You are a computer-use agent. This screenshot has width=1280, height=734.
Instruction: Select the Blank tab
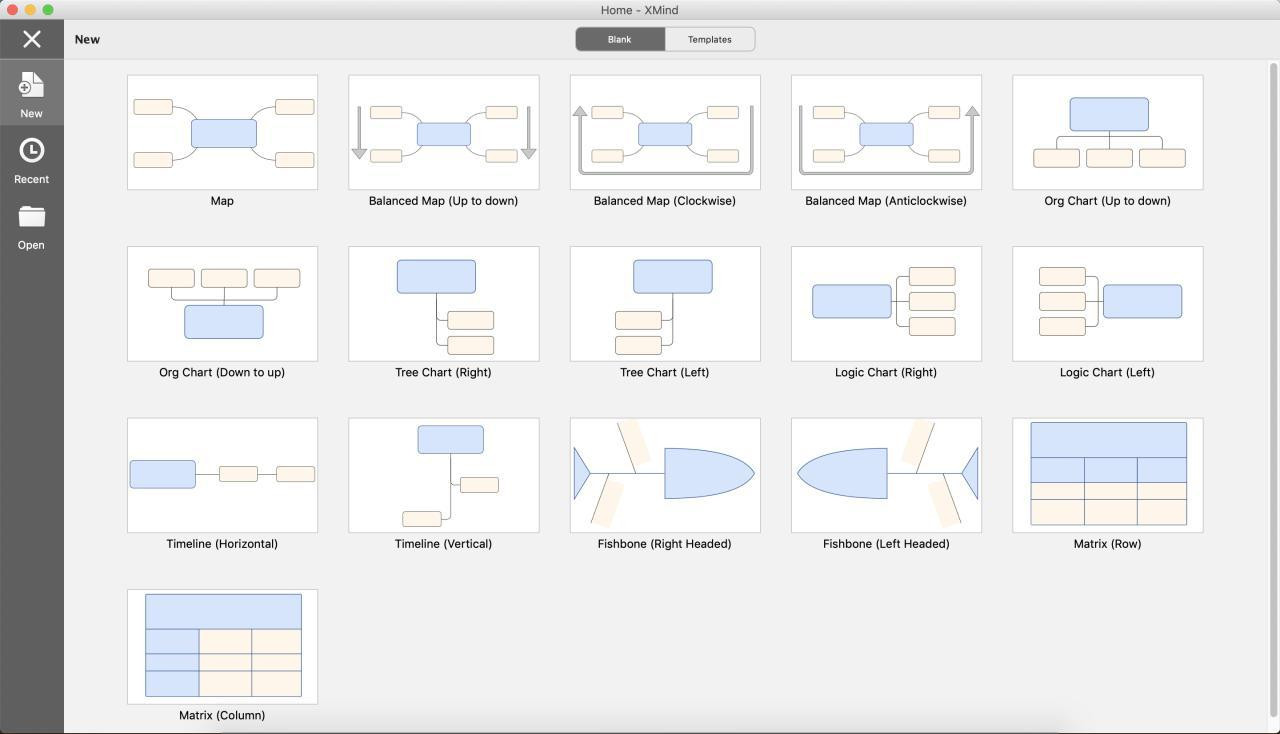(x=619, y=40)
